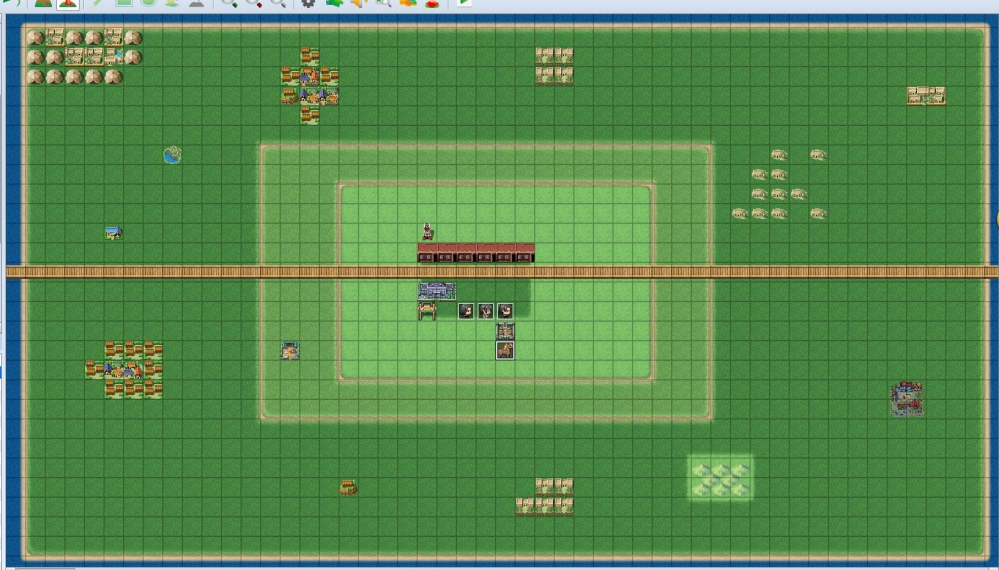Click the leftmost red-roofed house in the row
Viewport: 999px width, 570px height.
point(427,253)
